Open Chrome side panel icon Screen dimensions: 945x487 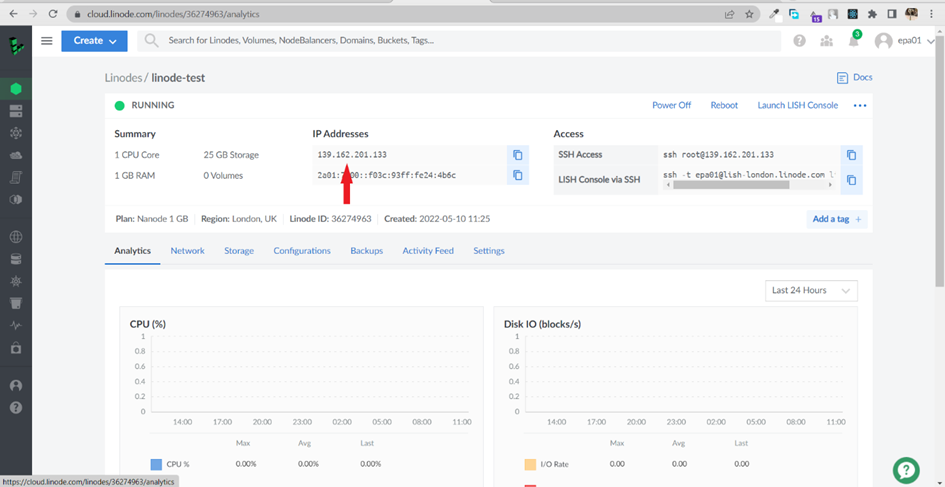pyautogui.click(x=893, y=13)
